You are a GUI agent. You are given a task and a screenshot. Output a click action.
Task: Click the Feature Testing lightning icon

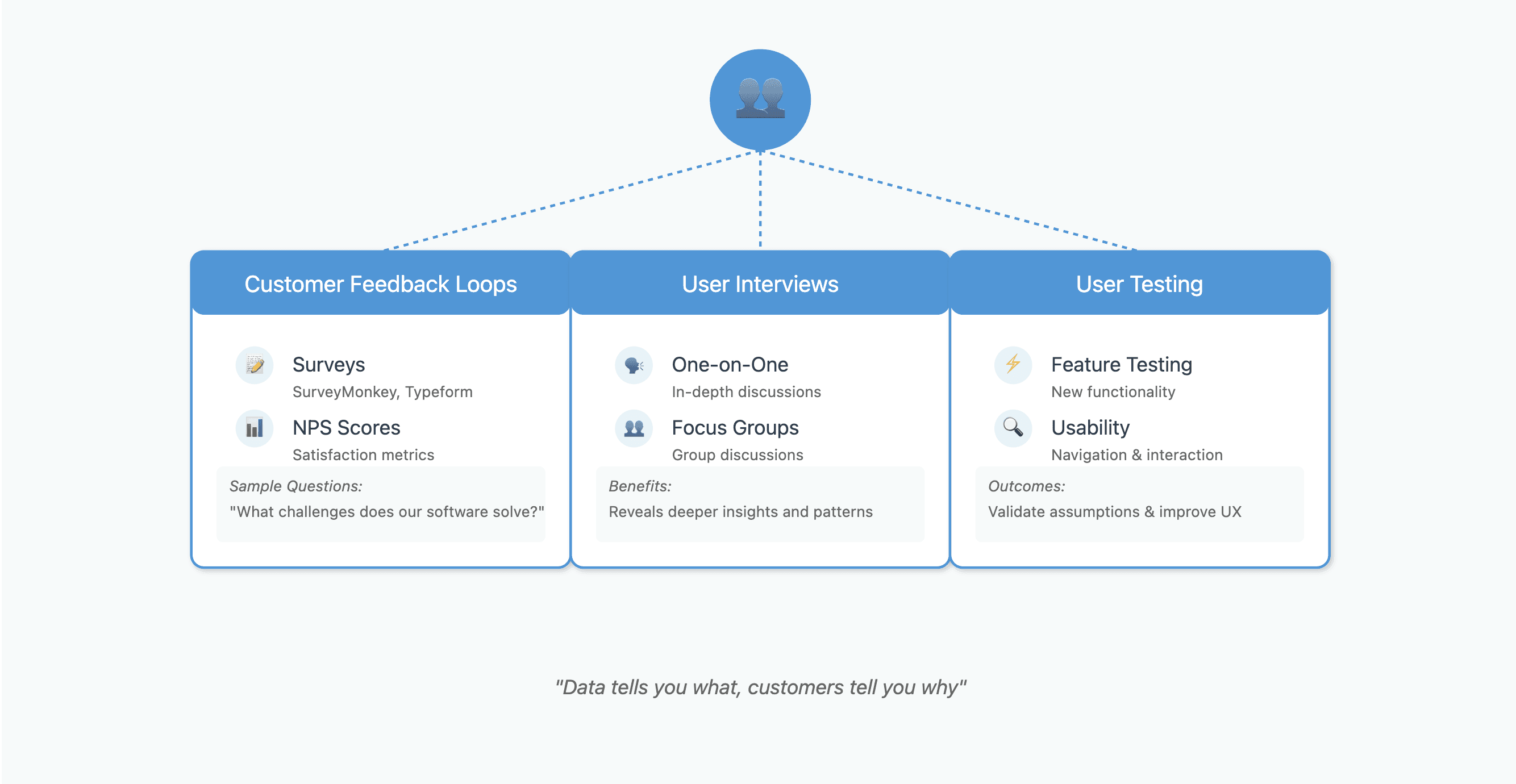(x=1013, y=365)
